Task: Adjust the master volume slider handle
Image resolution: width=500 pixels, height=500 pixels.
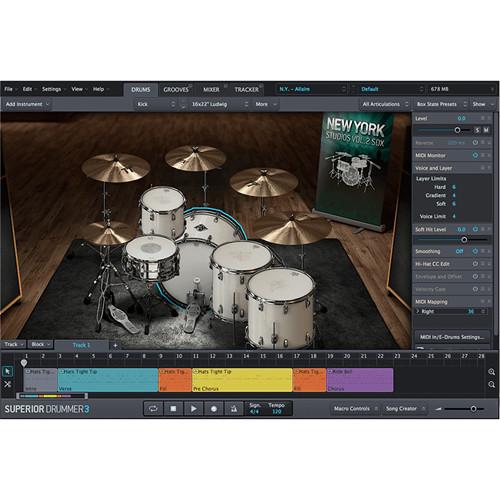Action: 473,409
